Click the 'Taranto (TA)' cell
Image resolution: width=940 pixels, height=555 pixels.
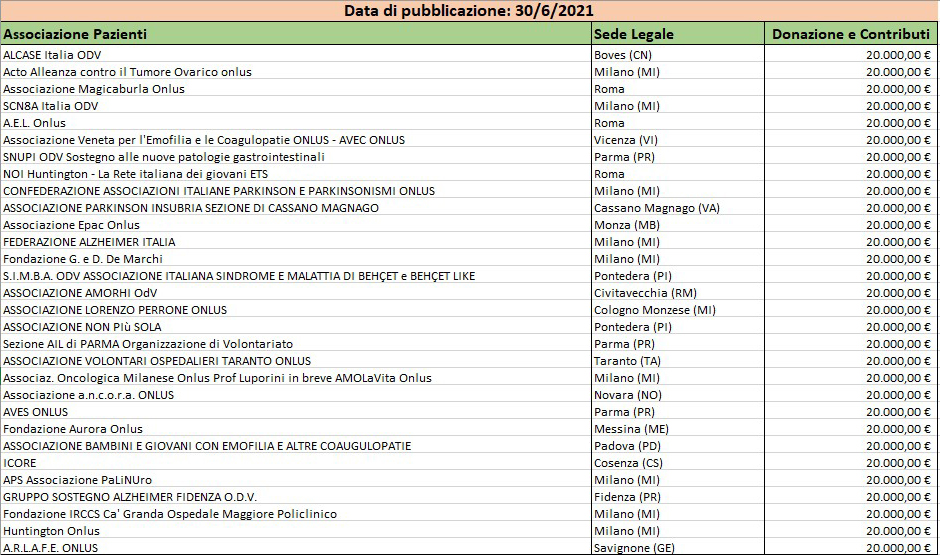[678, 361]
